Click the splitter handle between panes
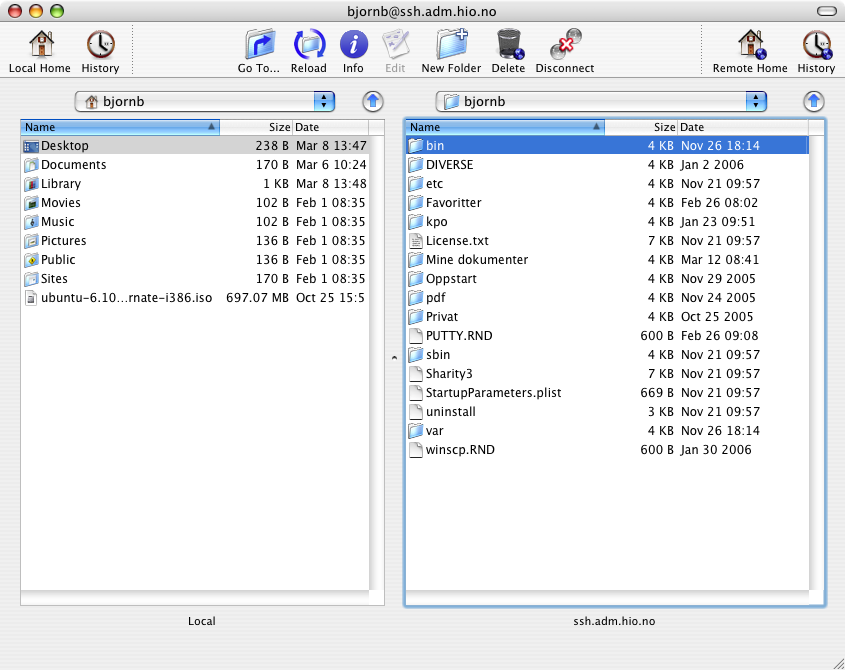The width and height of the screenshot is (845, 670). pyautogui.click(x=394, y=358)
